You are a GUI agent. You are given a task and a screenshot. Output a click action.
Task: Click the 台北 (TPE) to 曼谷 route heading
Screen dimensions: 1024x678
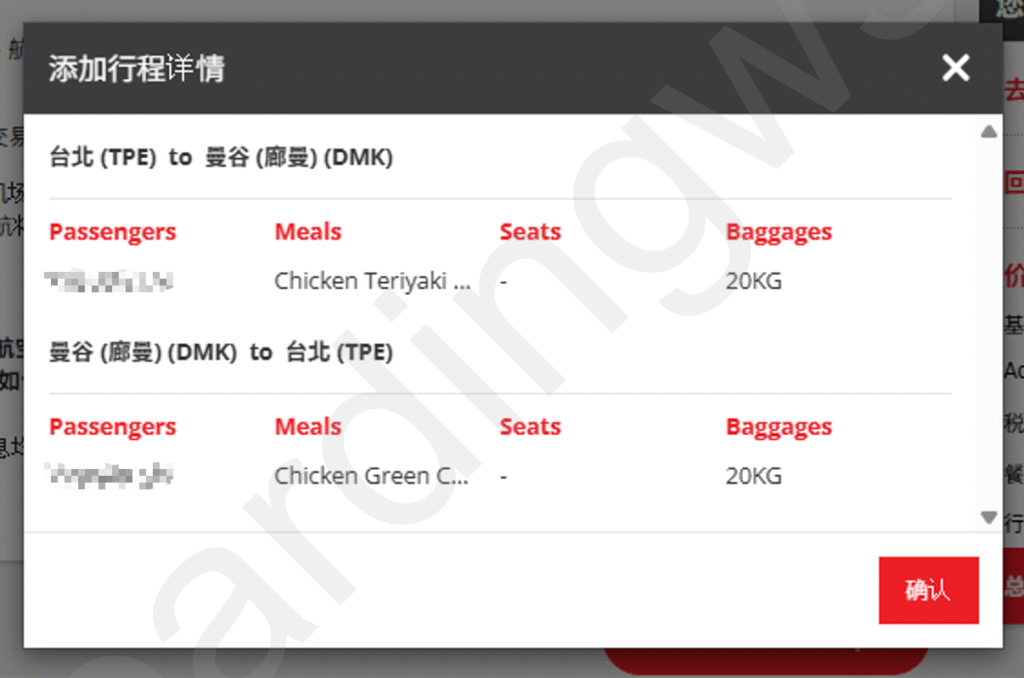point(221,157)
